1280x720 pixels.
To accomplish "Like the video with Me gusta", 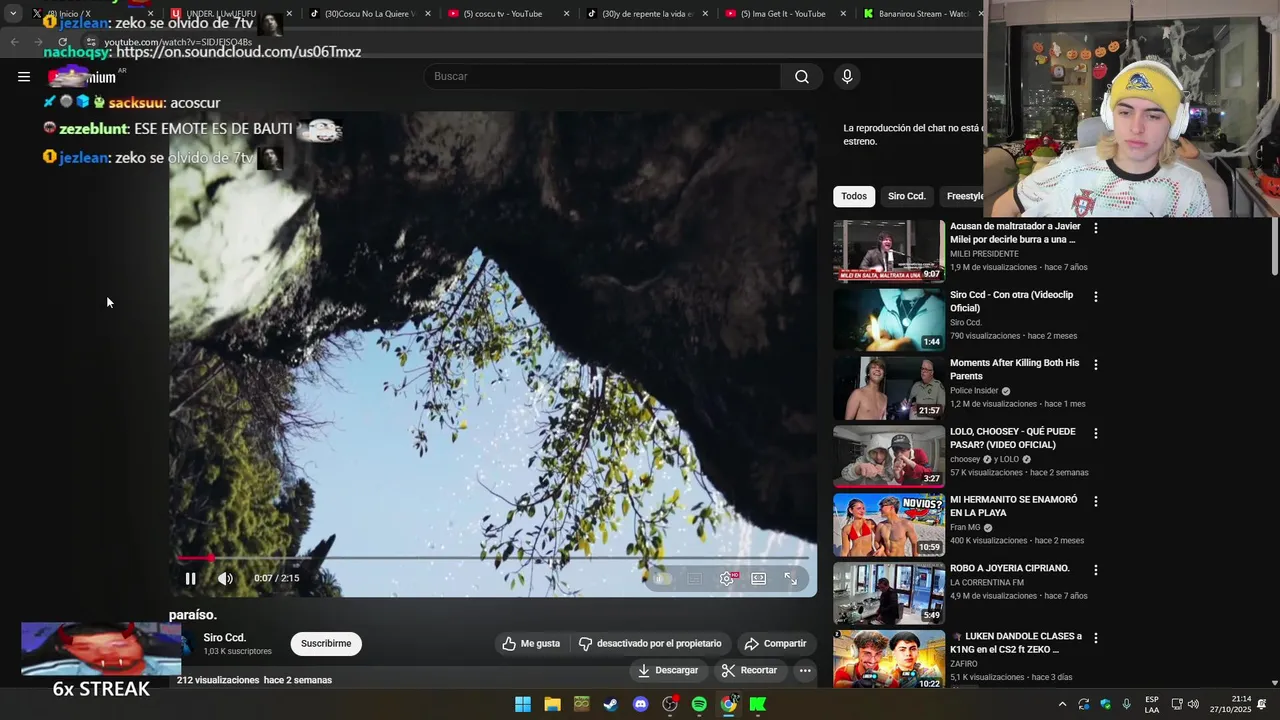I will click(531, 643).
